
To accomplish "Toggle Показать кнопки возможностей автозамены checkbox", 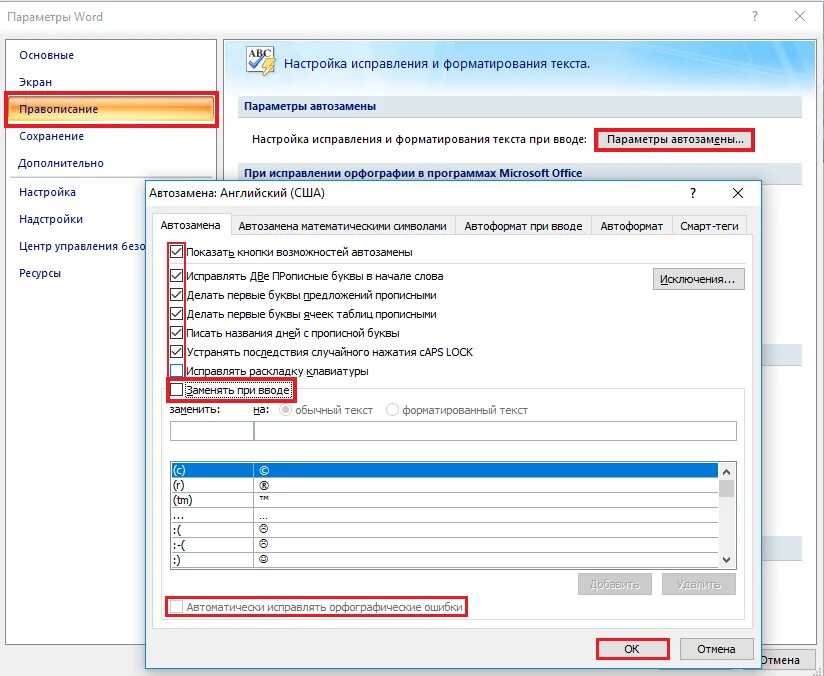I will pos(177,252).
